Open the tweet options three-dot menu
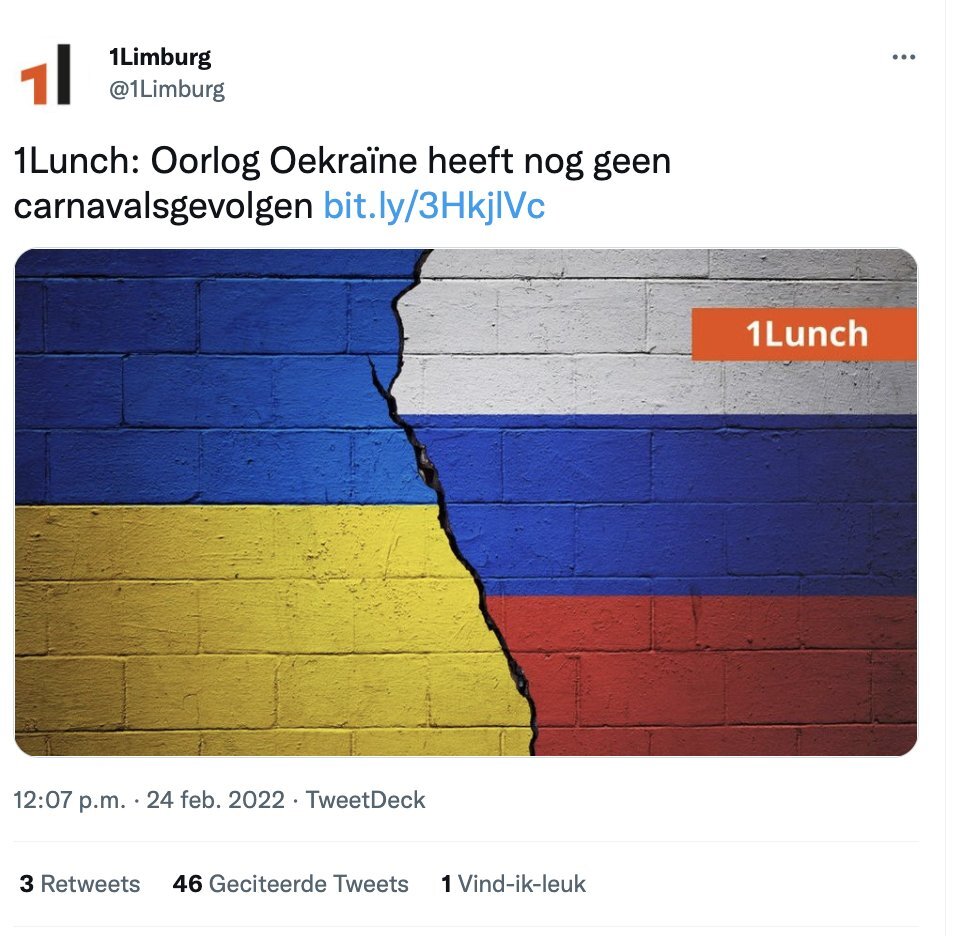 coord(905,57)
